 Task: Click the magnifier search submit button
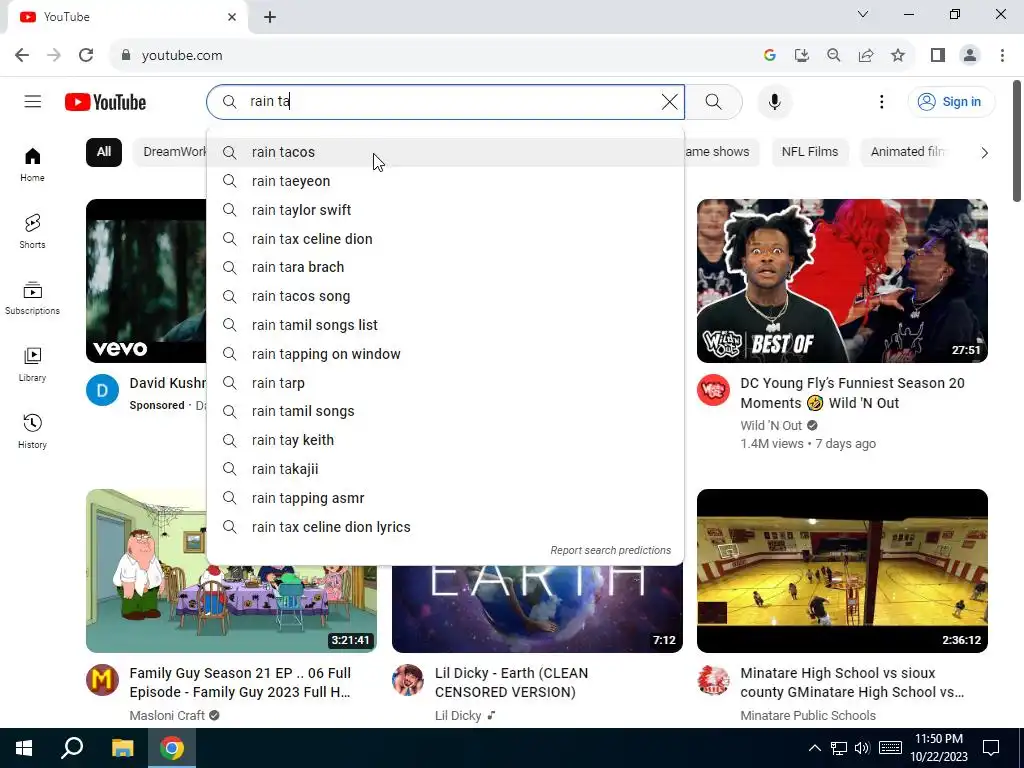pos(714,102)
